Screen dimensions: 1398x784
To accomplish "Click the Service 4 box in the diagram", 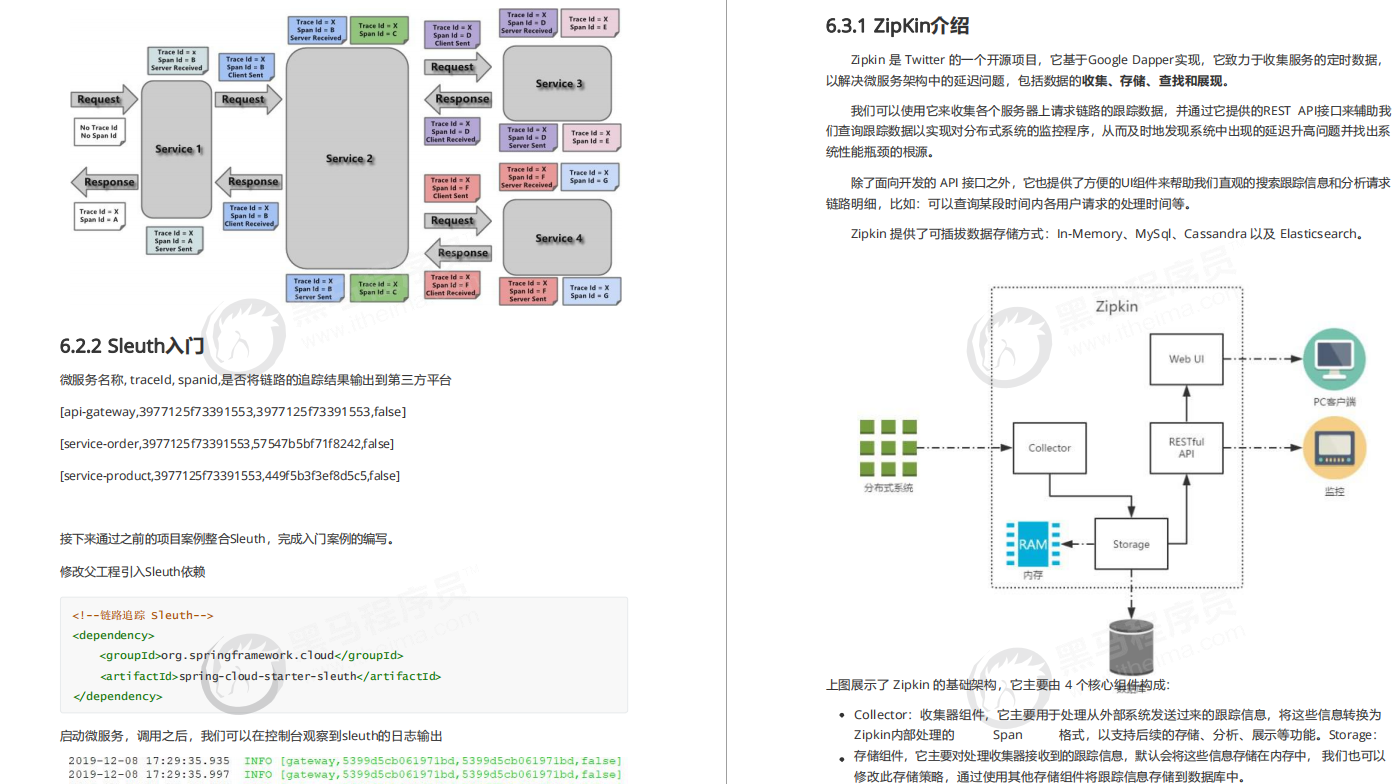I will pyautogui.click(x=558, y=238).
